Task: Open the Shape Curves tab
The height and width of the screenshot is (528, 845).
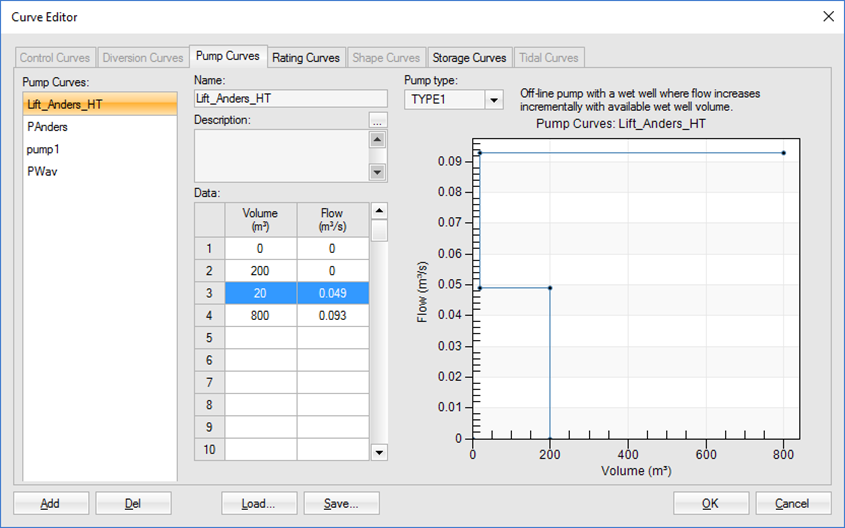Action: click(386, 58)
